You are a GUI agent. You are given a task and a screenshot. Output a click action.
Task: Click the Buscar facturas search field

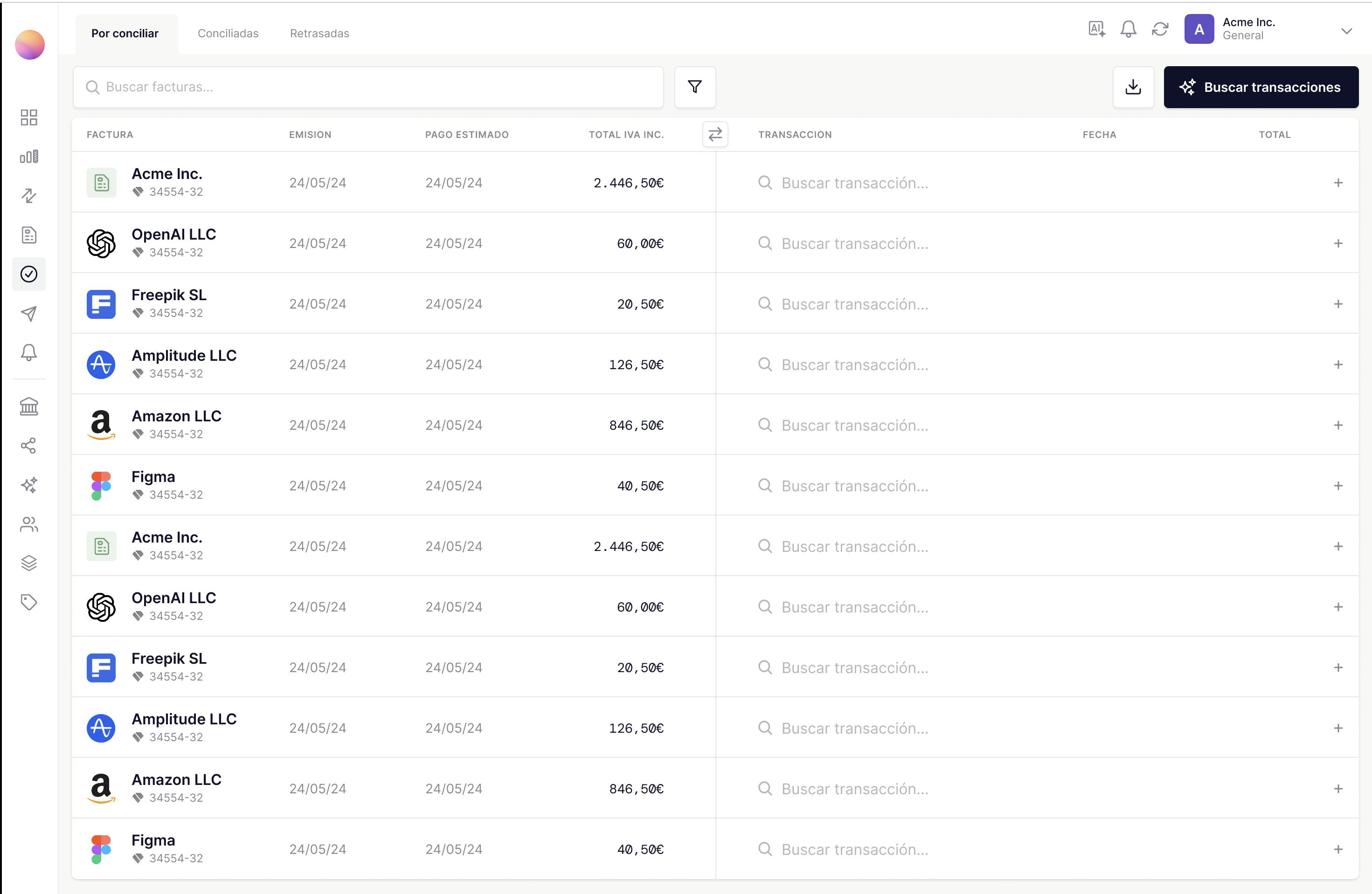(369, 87)
